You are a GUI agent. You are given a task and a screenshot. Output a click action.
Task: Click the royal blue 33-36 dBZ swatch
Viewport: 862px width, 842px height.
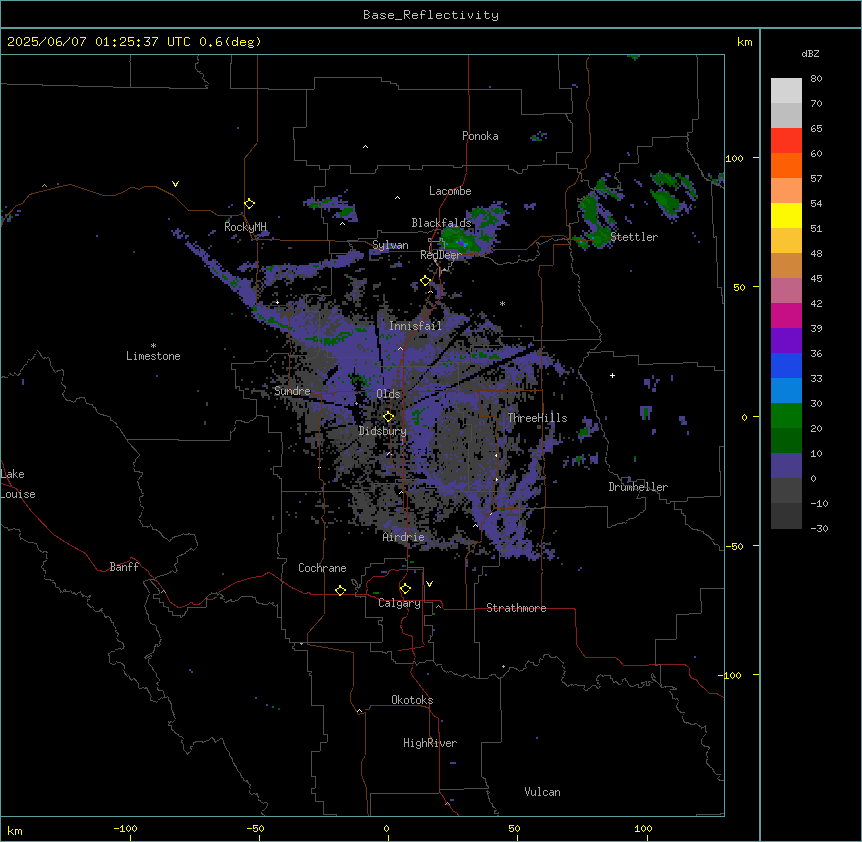tap(786, 365)
